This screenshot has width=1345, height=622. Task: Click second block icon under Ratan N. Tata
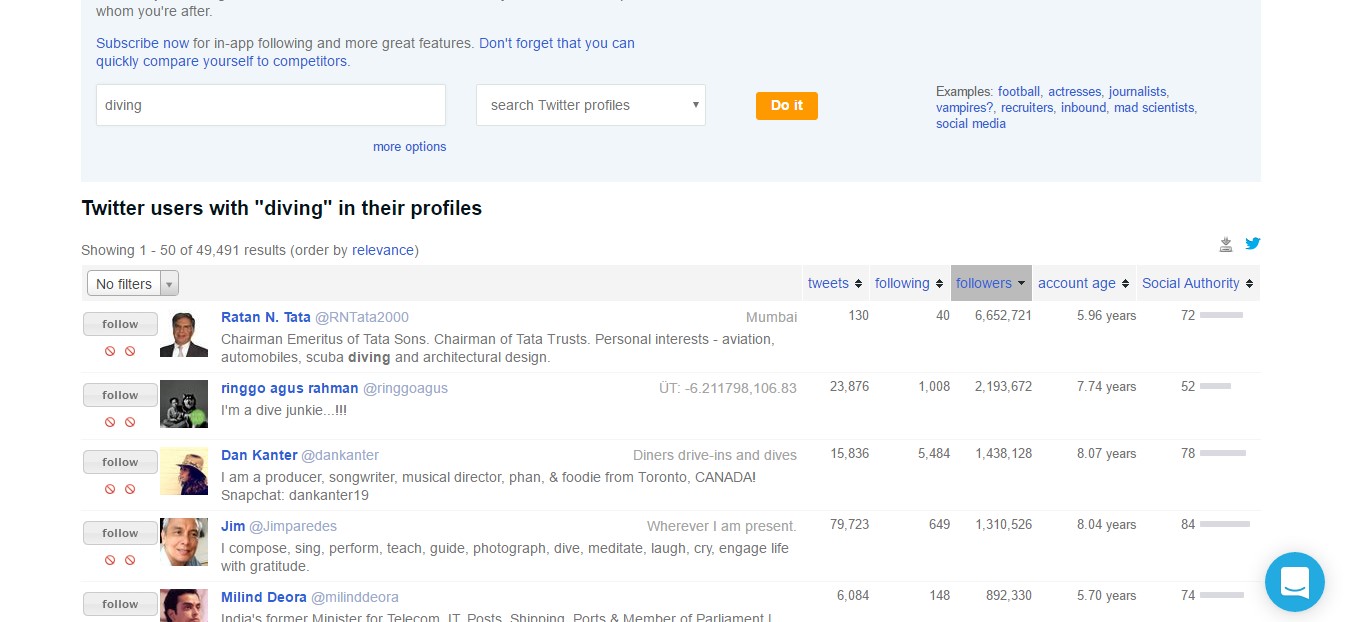pos(130,351)
